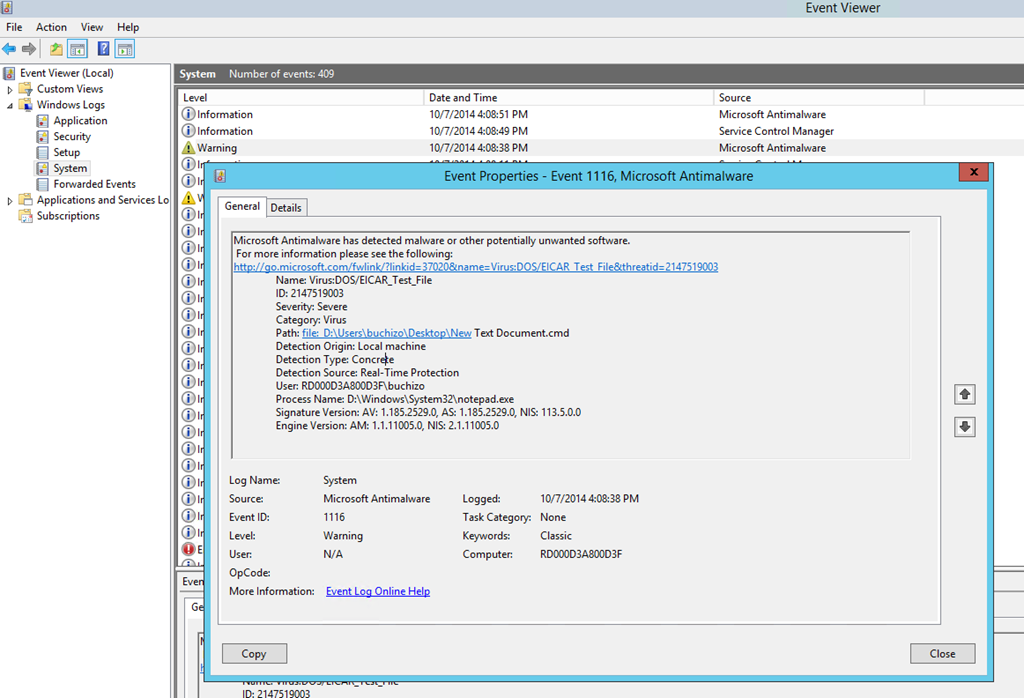Collapse the Windows Logs tree node
Screen dimensions: 1024x698
click(x=10, y=105)
